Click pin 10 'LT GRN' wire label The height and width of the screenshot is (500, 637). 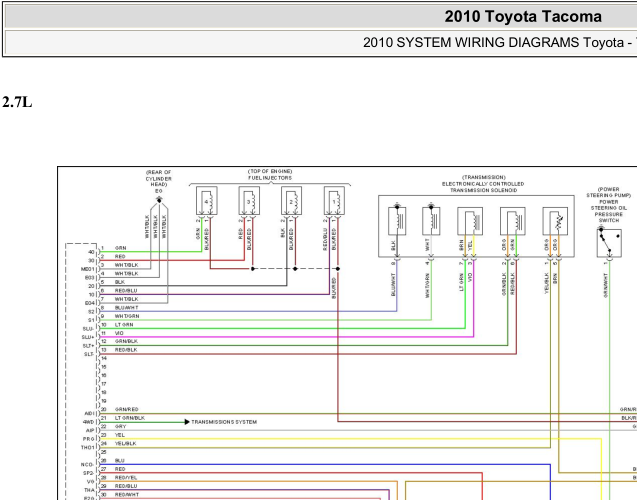point(124,325)
